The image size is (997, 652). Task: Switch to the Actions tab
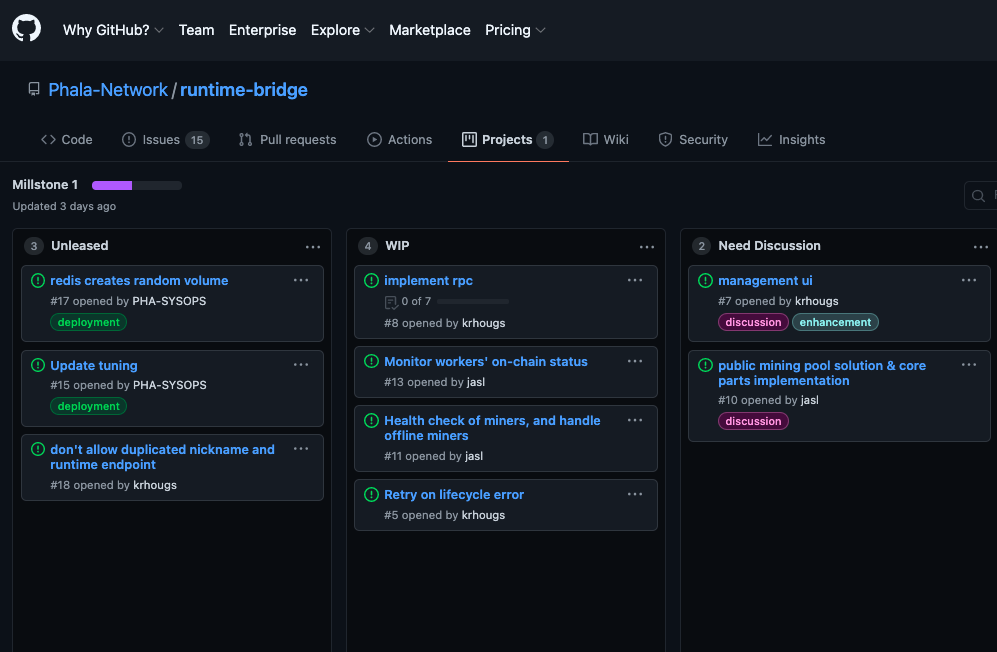(x=400, y=139)
